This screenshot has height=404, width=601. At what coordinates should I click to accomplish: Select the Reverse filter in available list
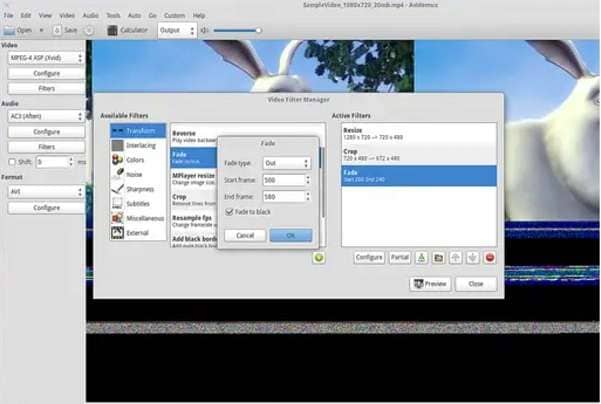(x=194, y=136)
